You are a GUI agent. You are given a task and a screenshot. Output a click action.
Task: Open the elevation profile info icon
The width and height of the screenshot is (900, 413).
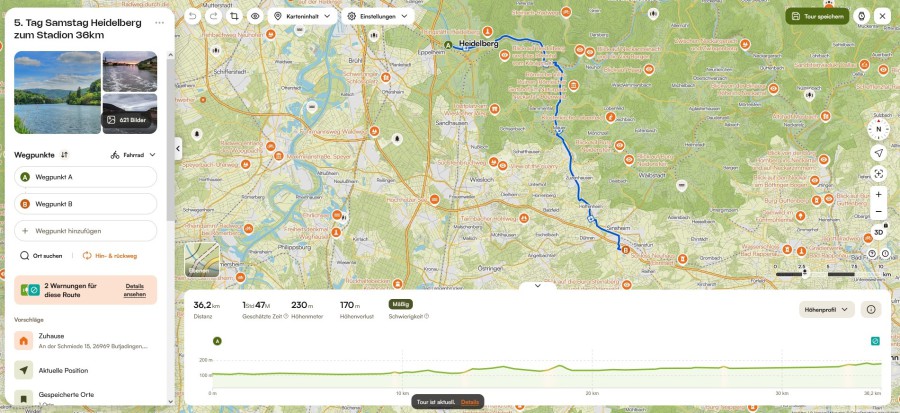[x=871, y=310]
